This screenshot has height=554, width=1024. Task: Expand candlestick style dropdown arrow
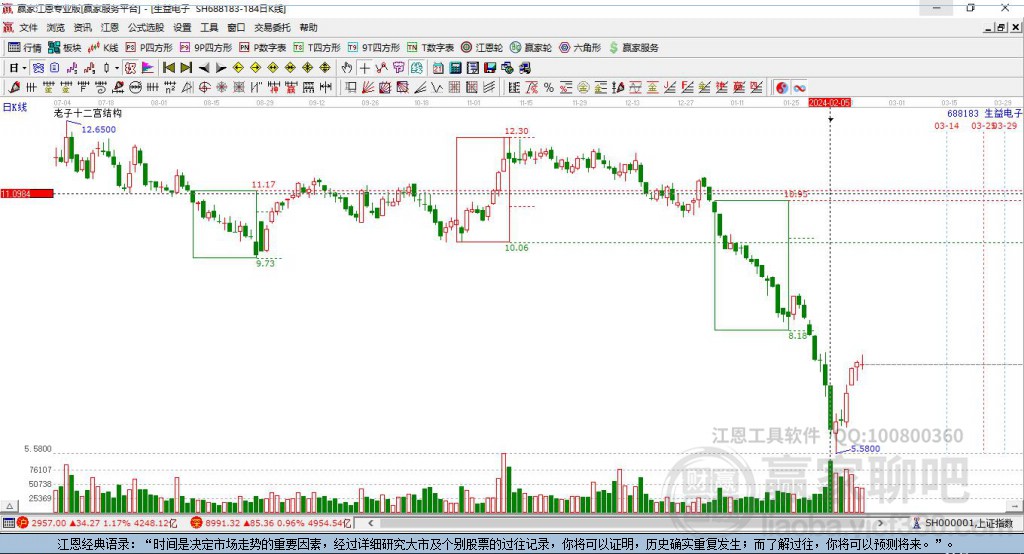click(117, 68)
